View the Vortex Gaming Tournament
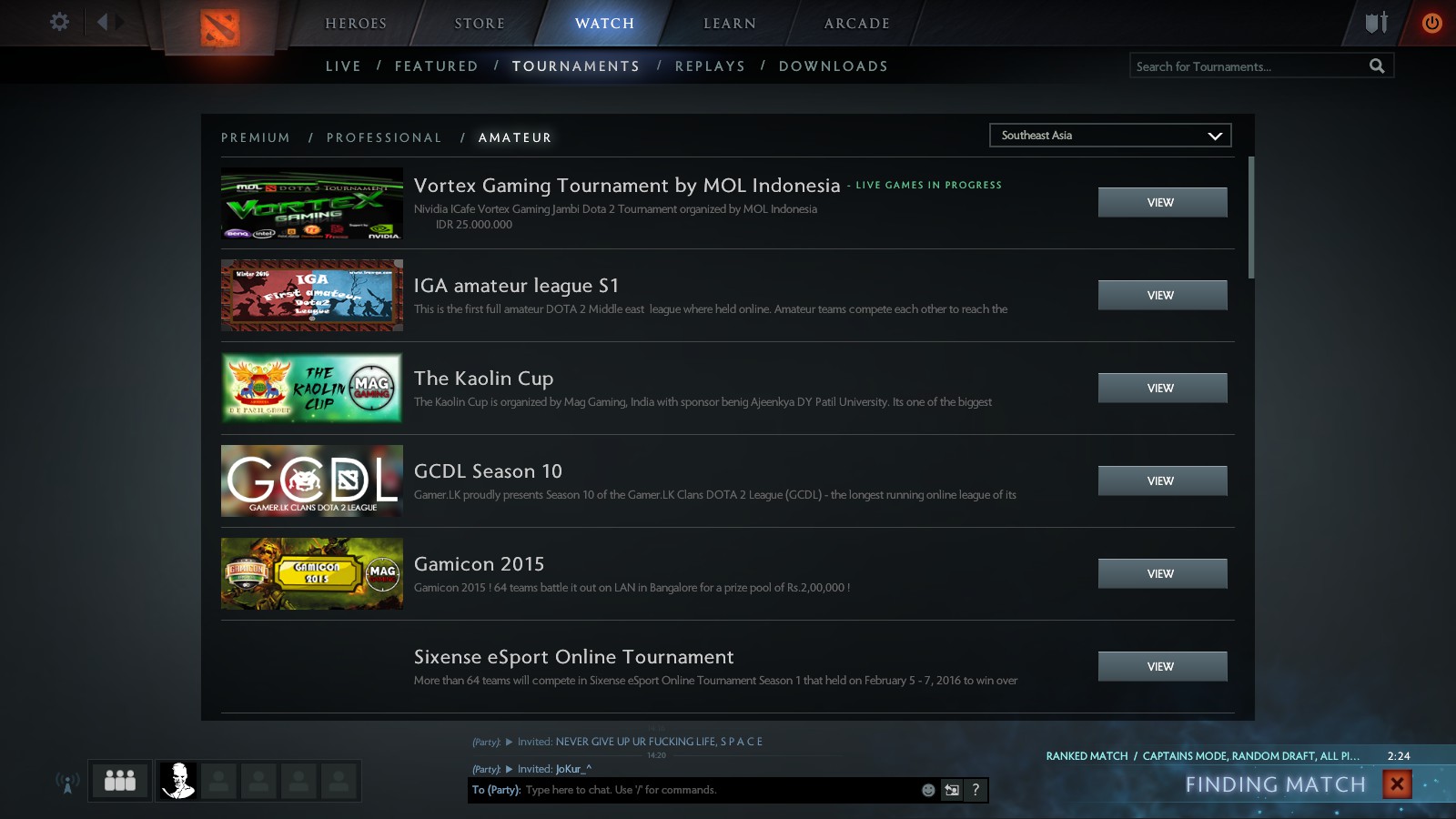The width and height of the screenshot is (1456, 819). coord(1162,202)
